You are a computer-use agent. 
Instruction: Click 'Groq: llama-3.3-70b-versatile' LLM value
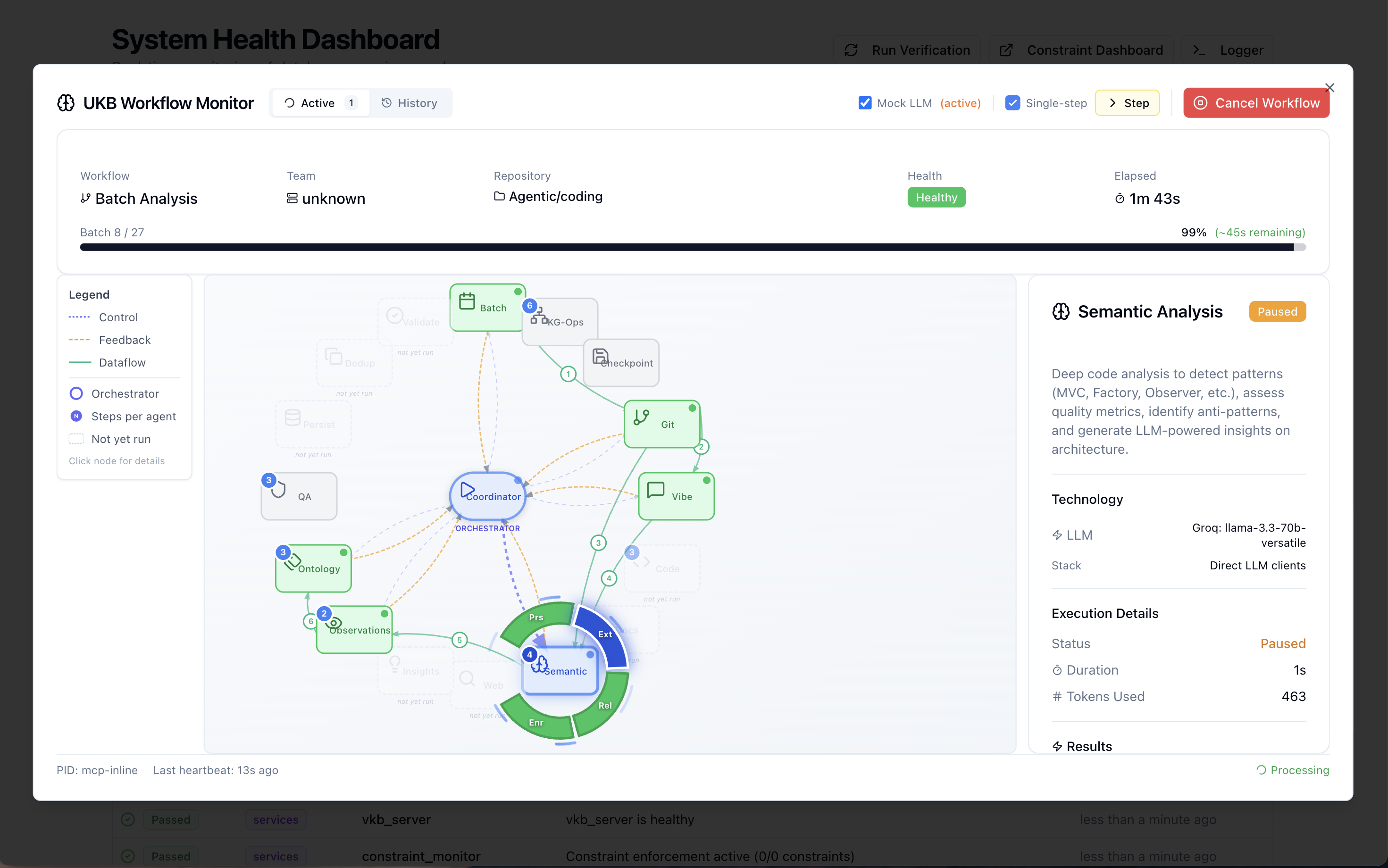click(x=1249, y=535)
